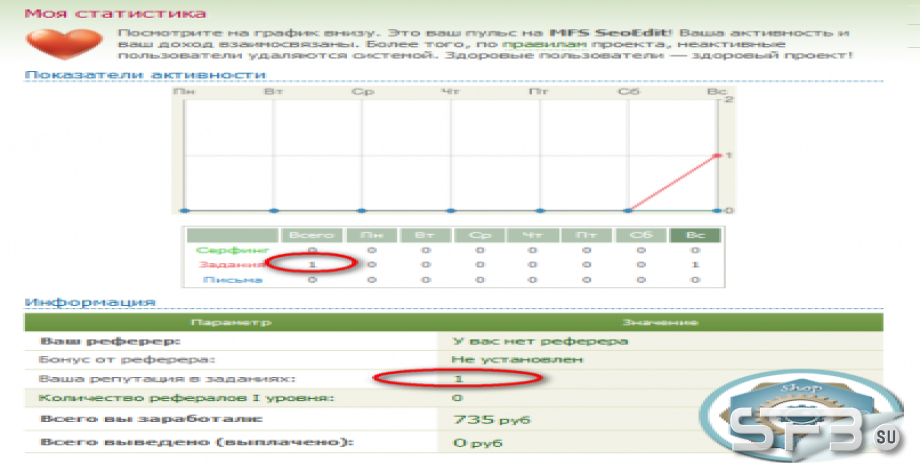
Task: Click the Всего выведено (выплачено): label
Action: click(x=197, y=441)
